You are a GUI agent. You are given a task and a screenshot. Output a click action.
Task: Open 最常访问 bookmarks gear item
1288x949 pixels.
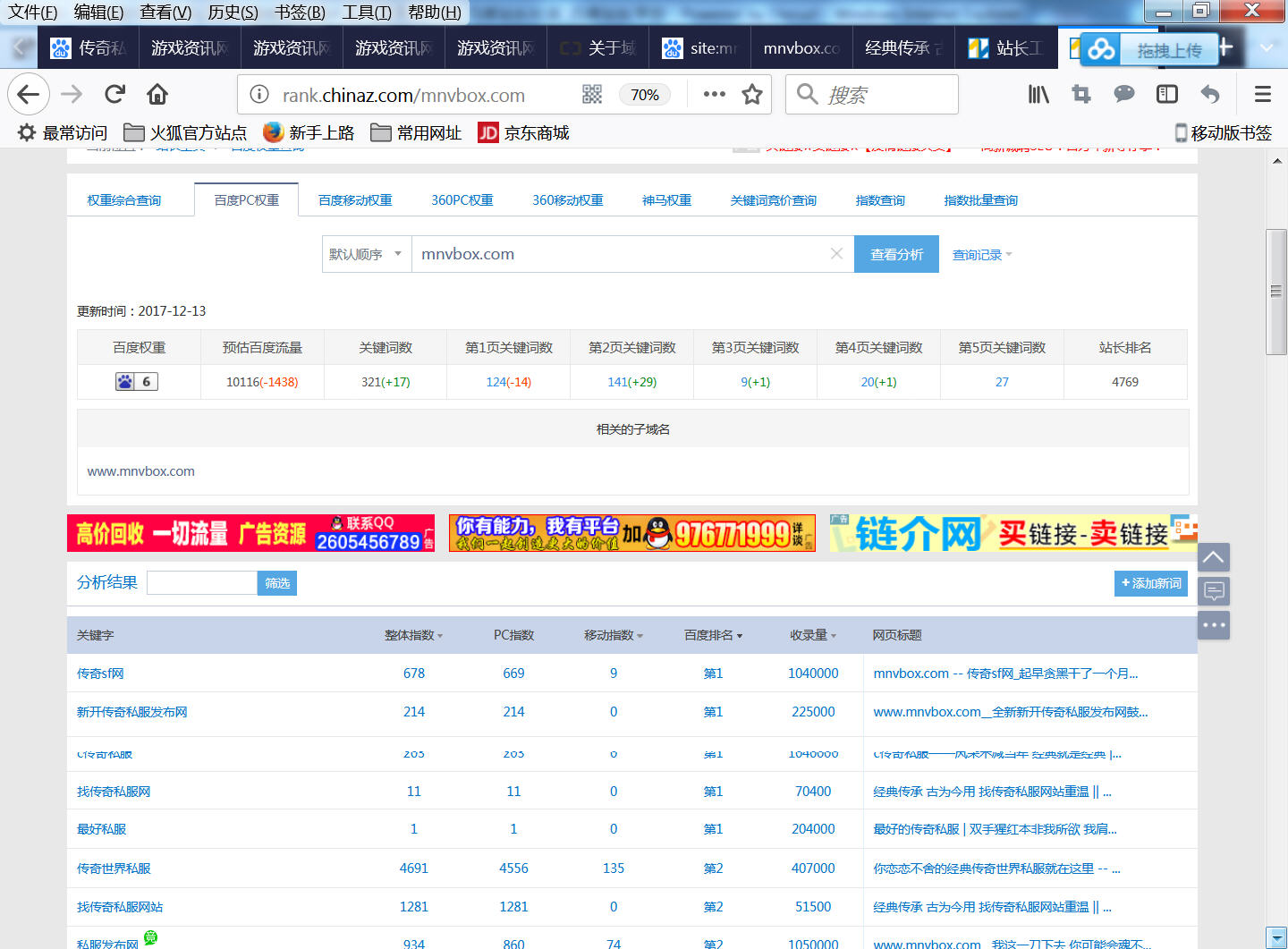63,132
